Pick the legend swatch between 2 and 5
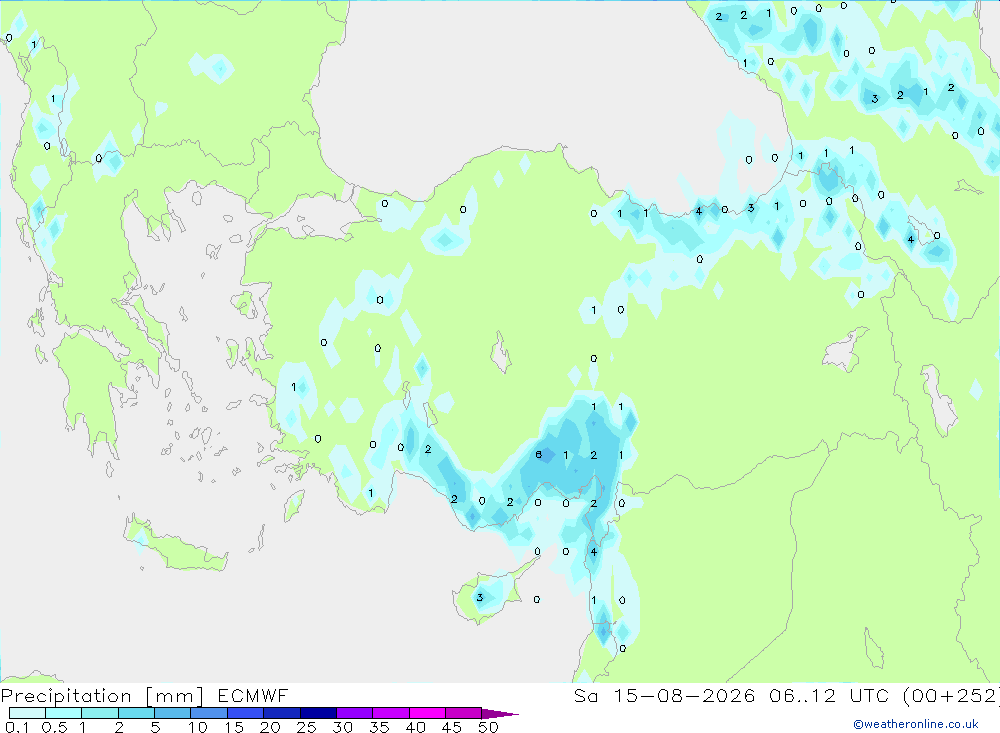Screen dimensions: 1000x733 (x=136, y=713)
